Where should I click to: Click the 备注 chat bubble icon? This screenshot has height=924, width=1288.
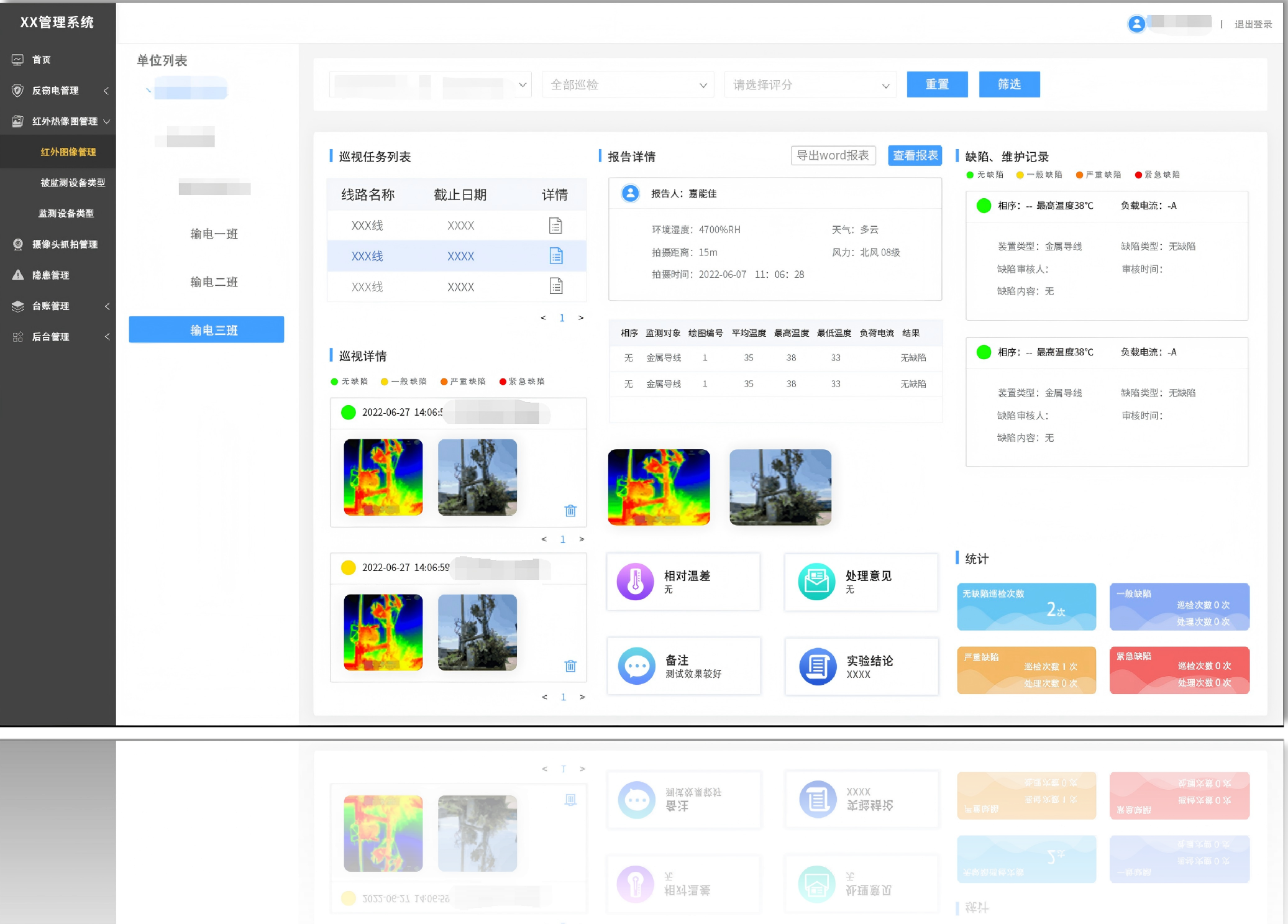635,666
